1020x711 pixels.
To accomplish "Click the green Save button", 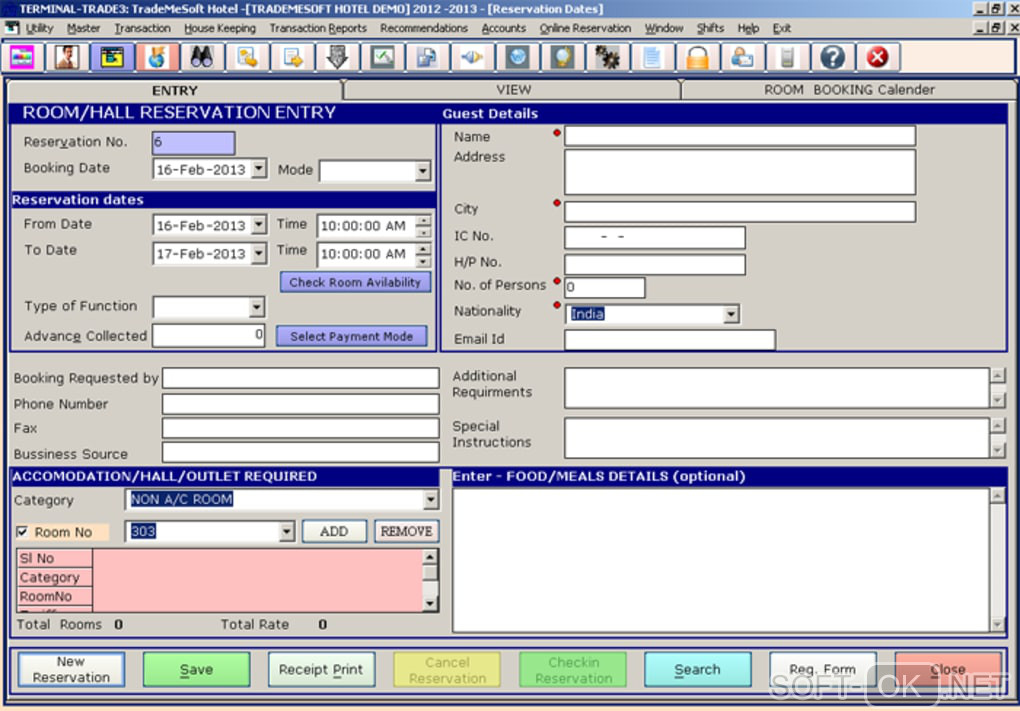I will pyautogui.click(x=196, y=669).
